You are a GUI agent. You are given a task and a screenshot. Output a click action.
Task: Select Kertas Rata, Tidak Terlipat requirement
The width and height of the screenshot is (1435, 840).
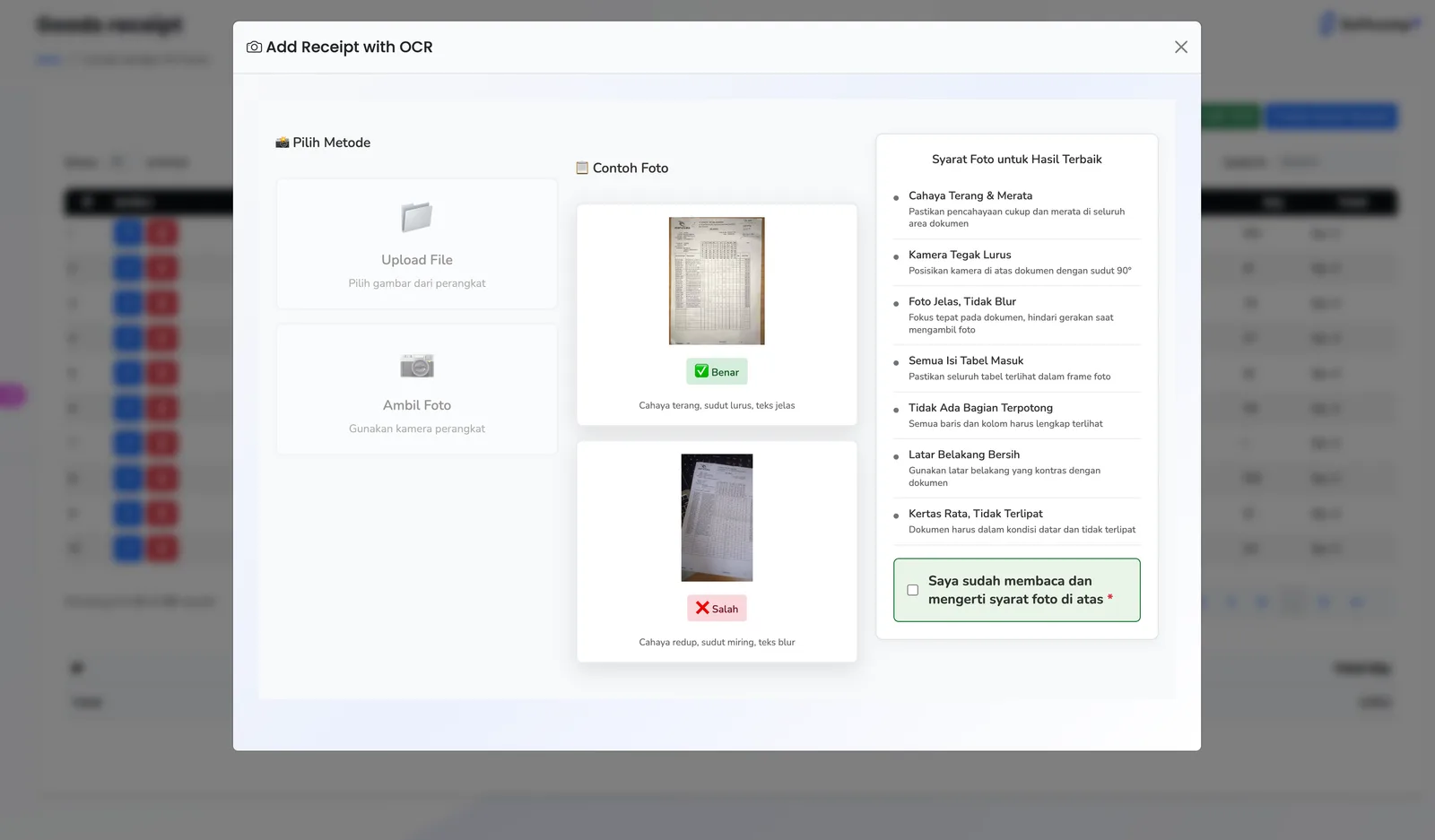[1017, 521]
